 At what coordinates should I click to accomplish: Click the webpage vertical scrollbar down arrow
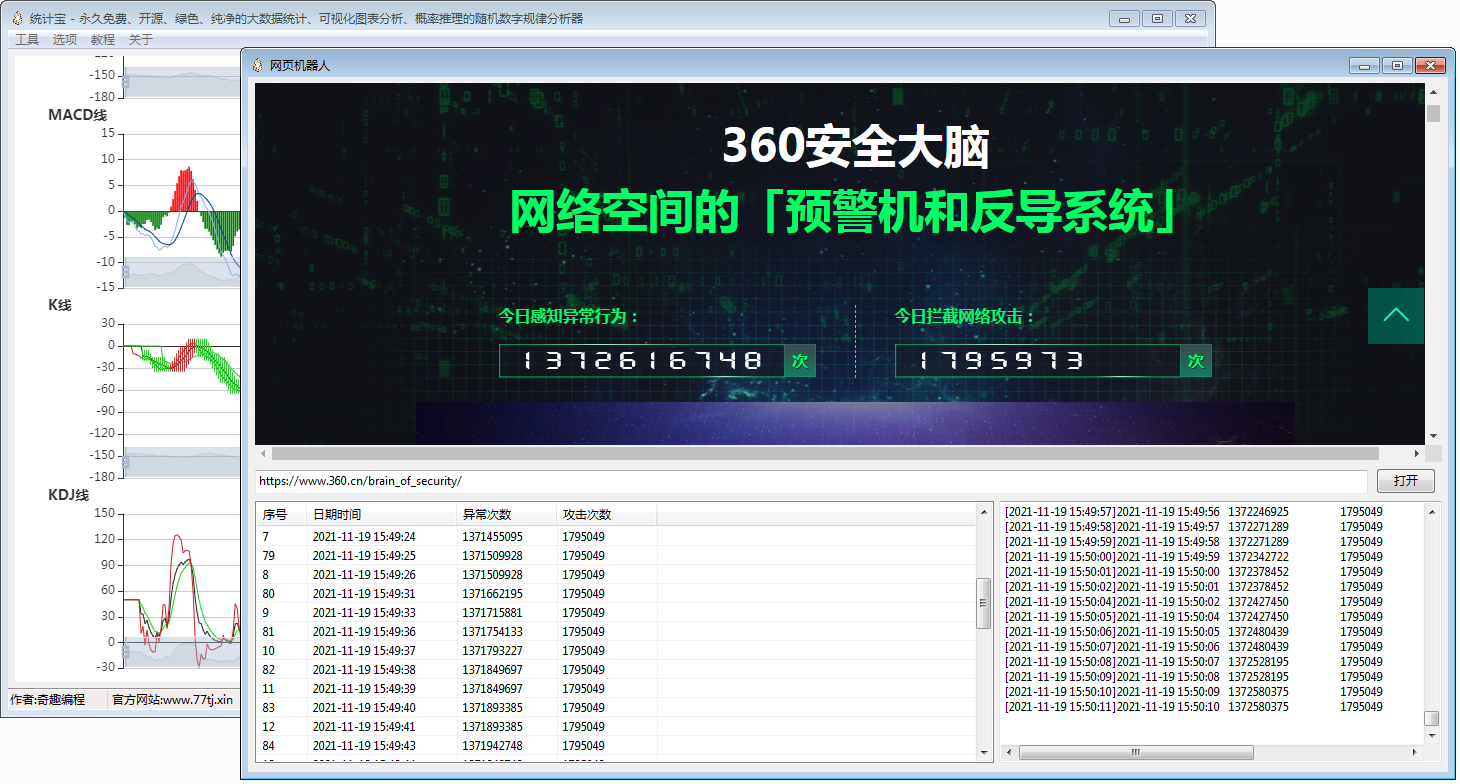1433,436
